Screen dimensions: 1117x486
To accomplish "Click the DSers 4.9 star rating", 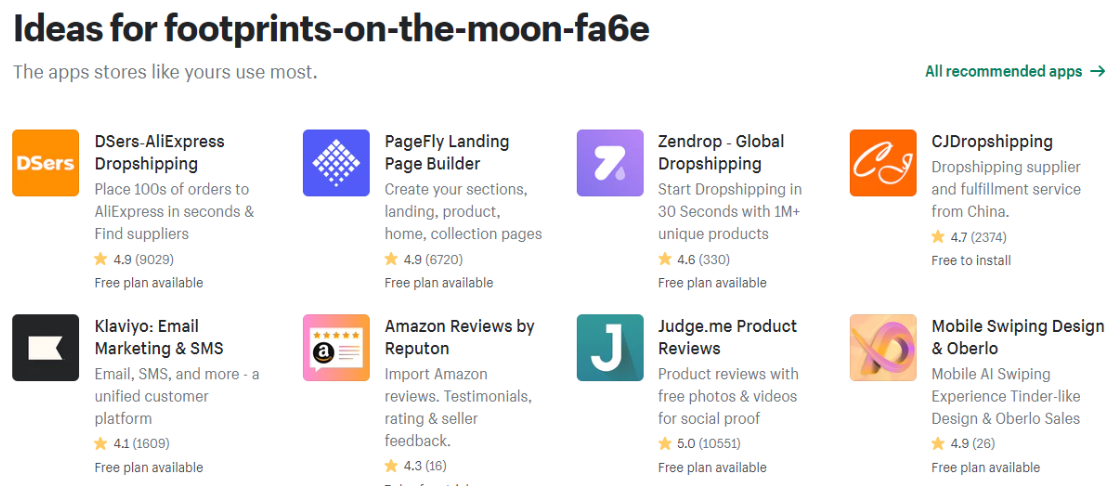I will coord(134,259).
